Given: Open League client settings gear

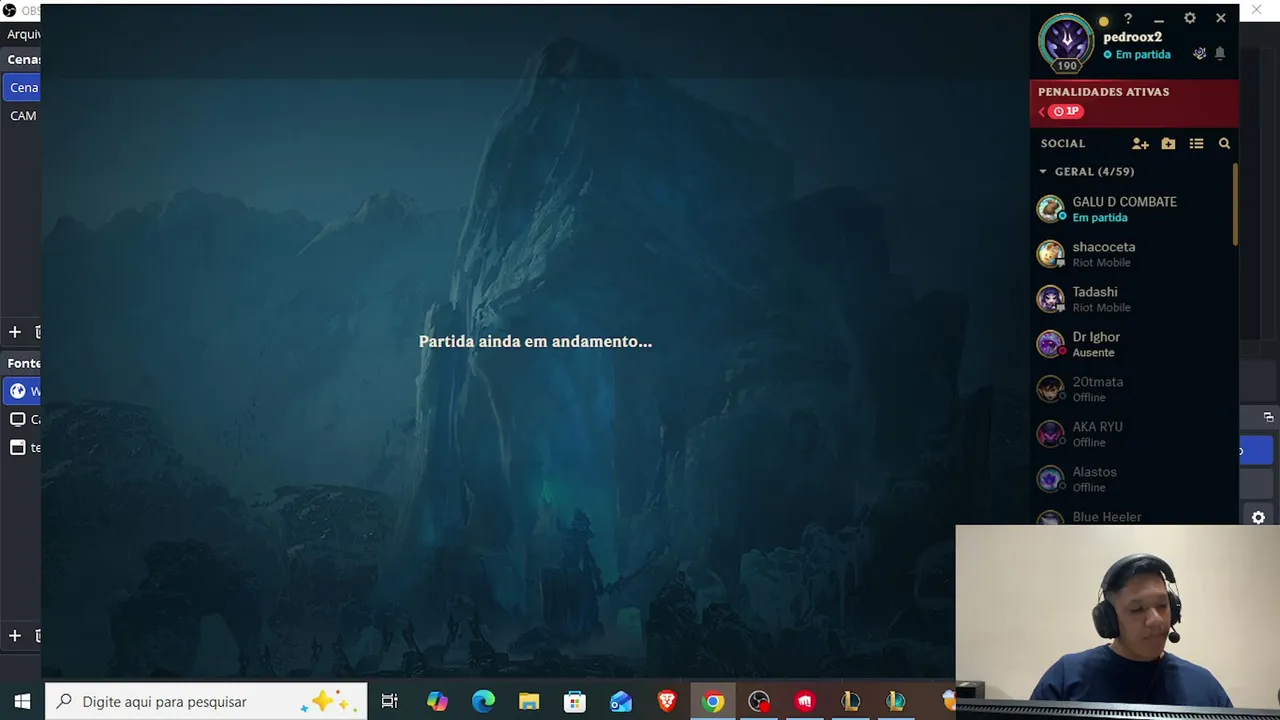Looking at the screenshot, I should point(1190,18).
